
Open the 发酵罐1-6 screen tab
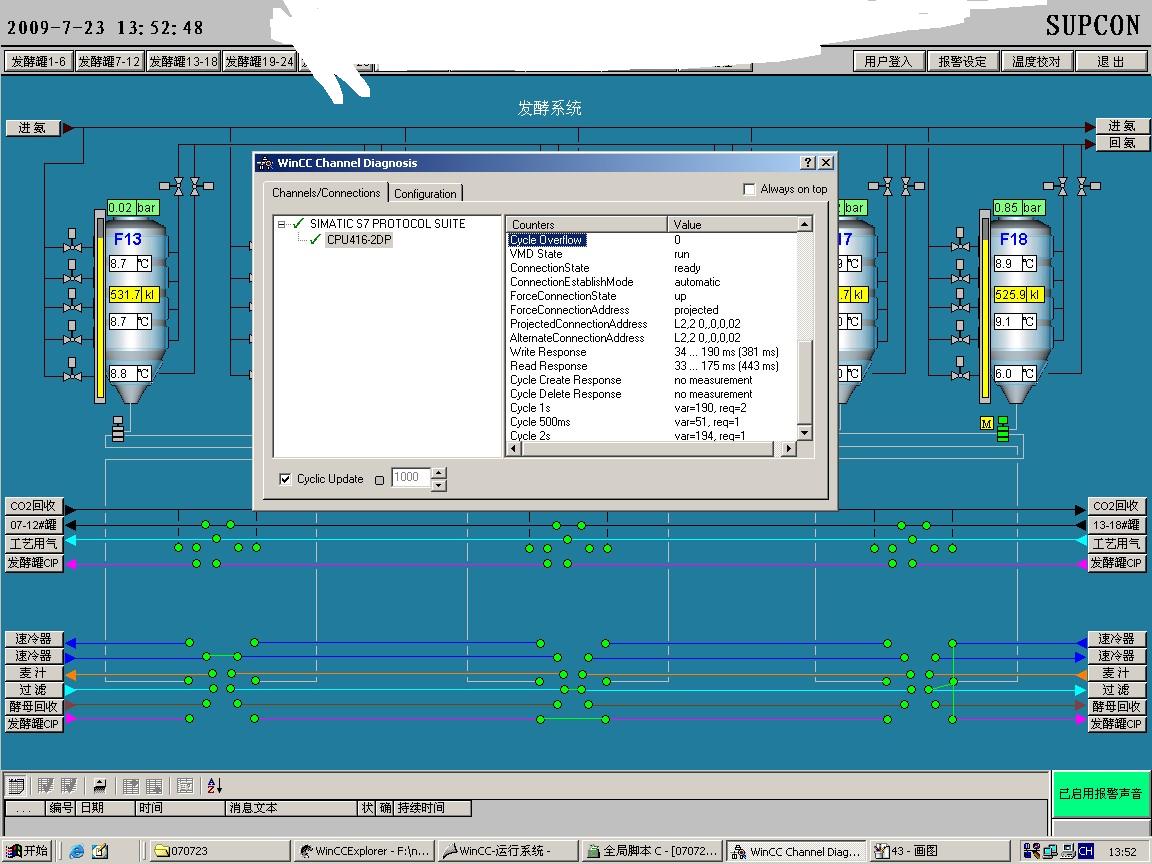[x=38, y=62]
